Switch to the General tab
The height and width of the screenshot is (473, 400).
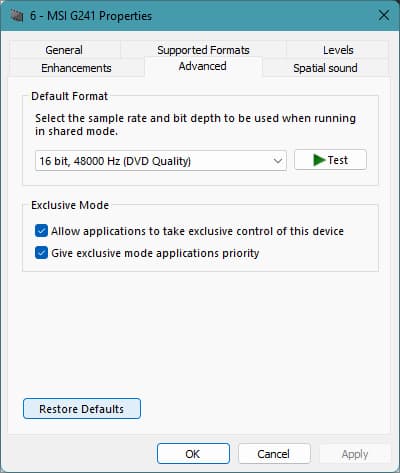point(64,50)
